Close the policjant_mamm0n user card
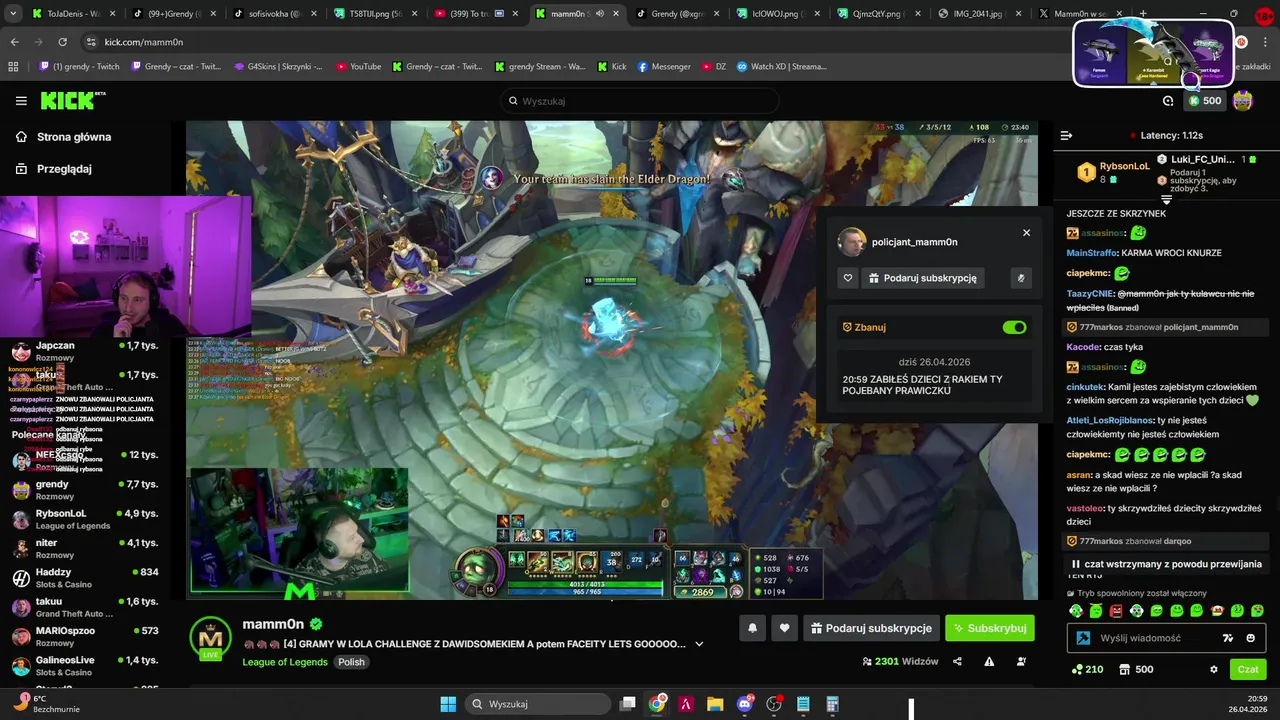Image resolution: width=1280 pixels, height=720 pixels. click(x=1026, y=233)
